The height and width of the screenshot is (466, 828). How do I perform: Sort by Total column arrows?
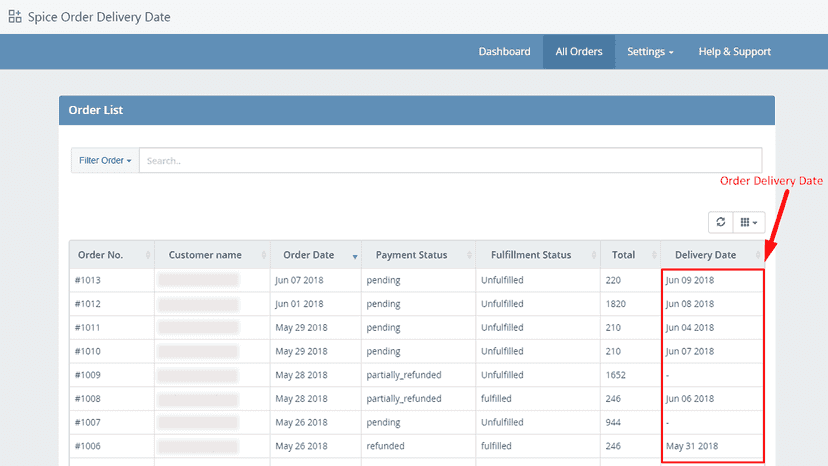[x=654, y=255]
